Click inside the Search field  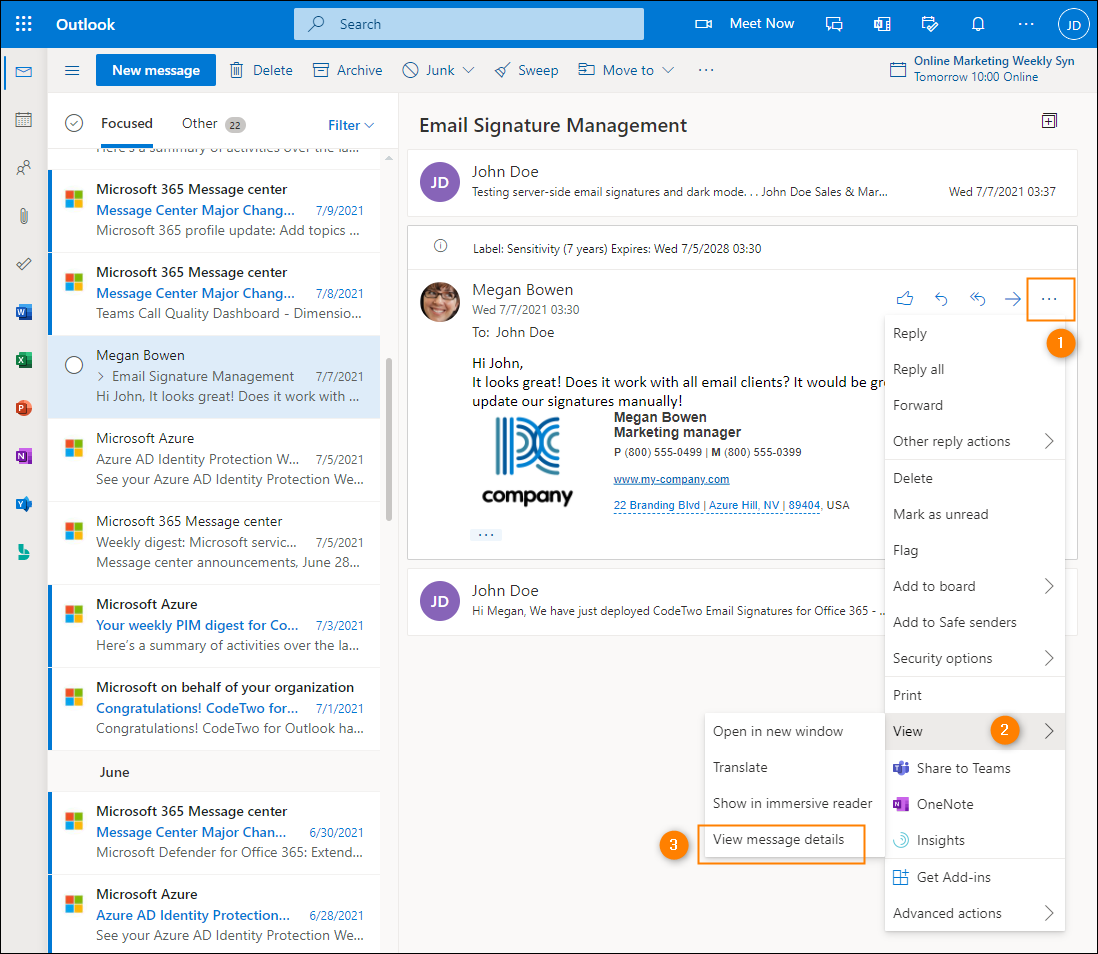468,23
